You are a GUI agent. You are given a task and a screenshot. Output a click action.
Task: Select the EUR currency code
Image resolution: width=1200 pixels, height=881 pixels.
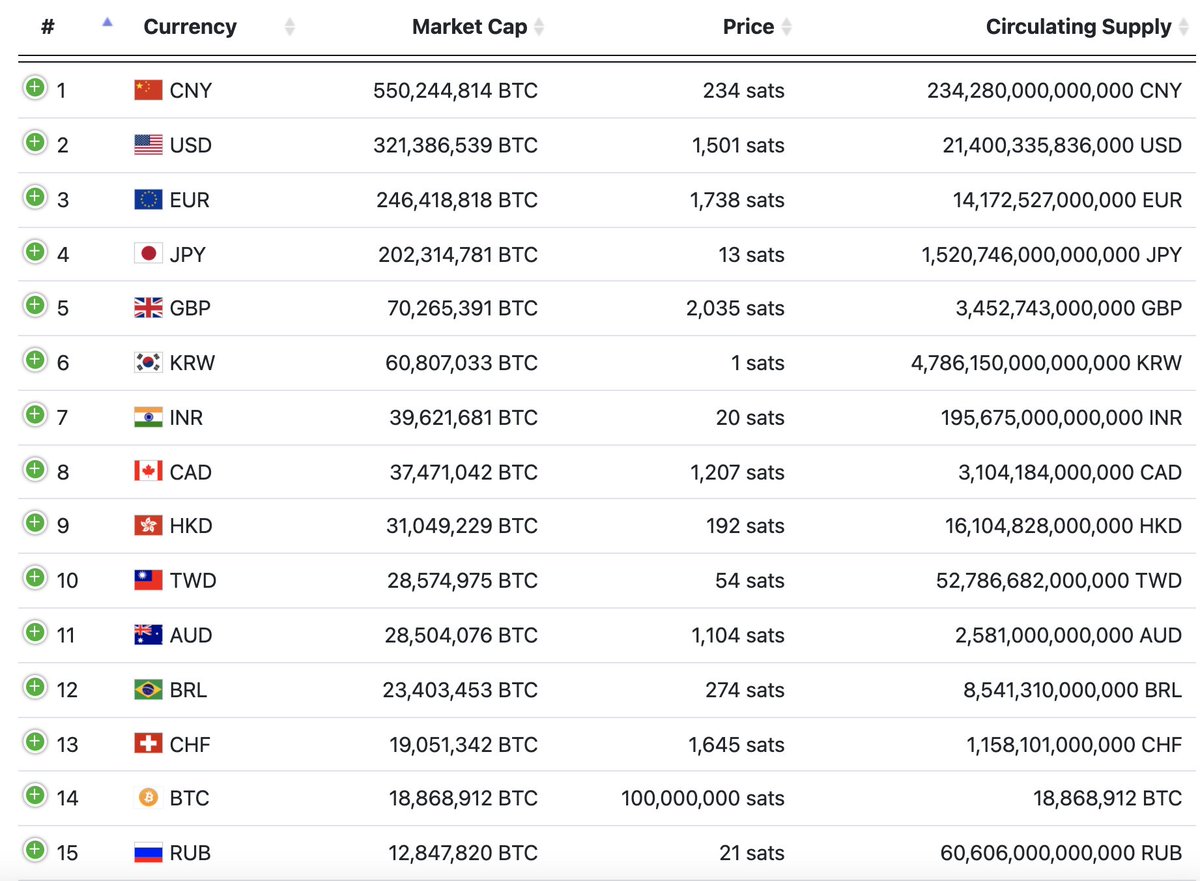pos(190,199)
